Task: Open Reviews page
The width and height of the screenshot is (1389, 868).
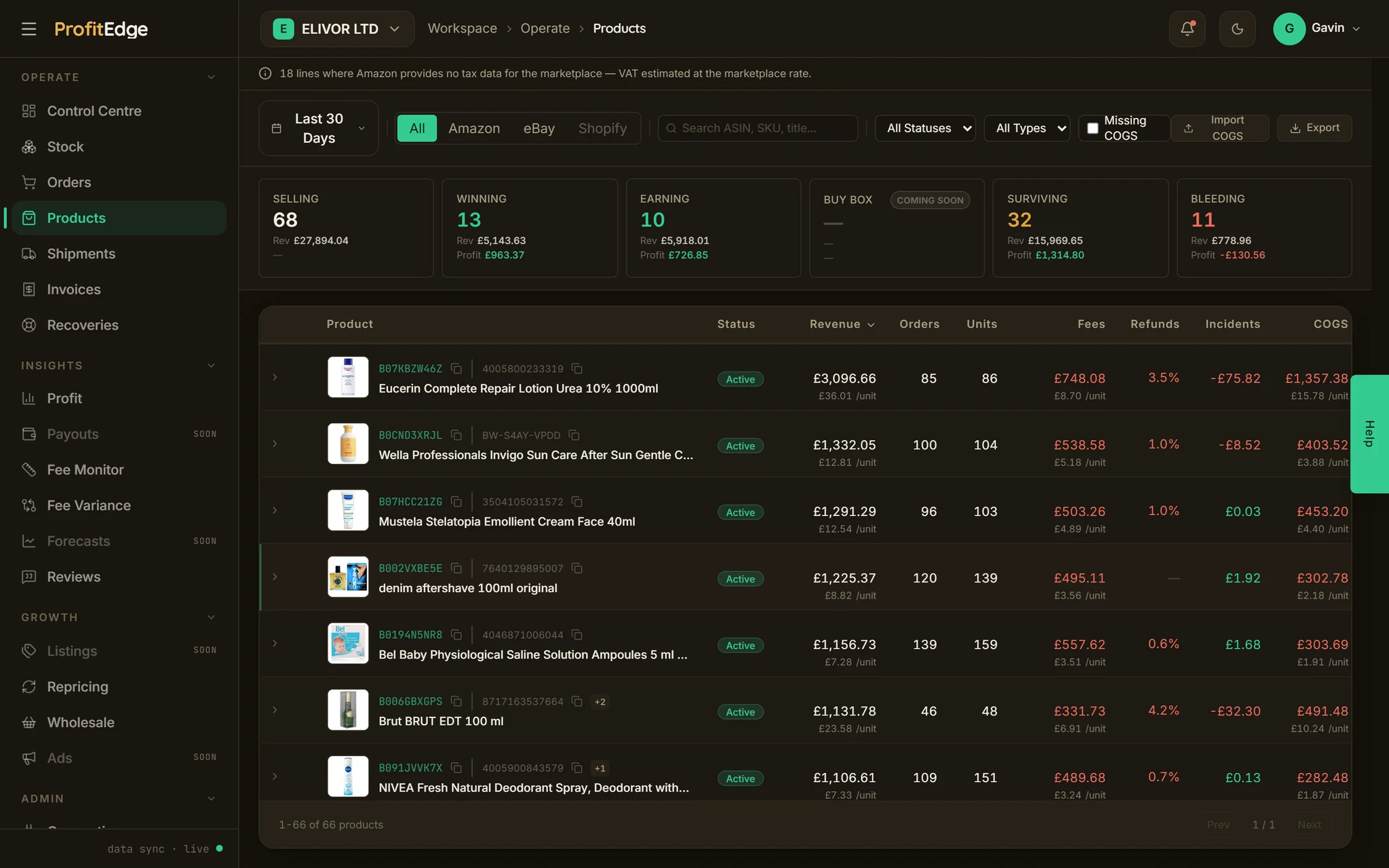Action: pos(119,576)
